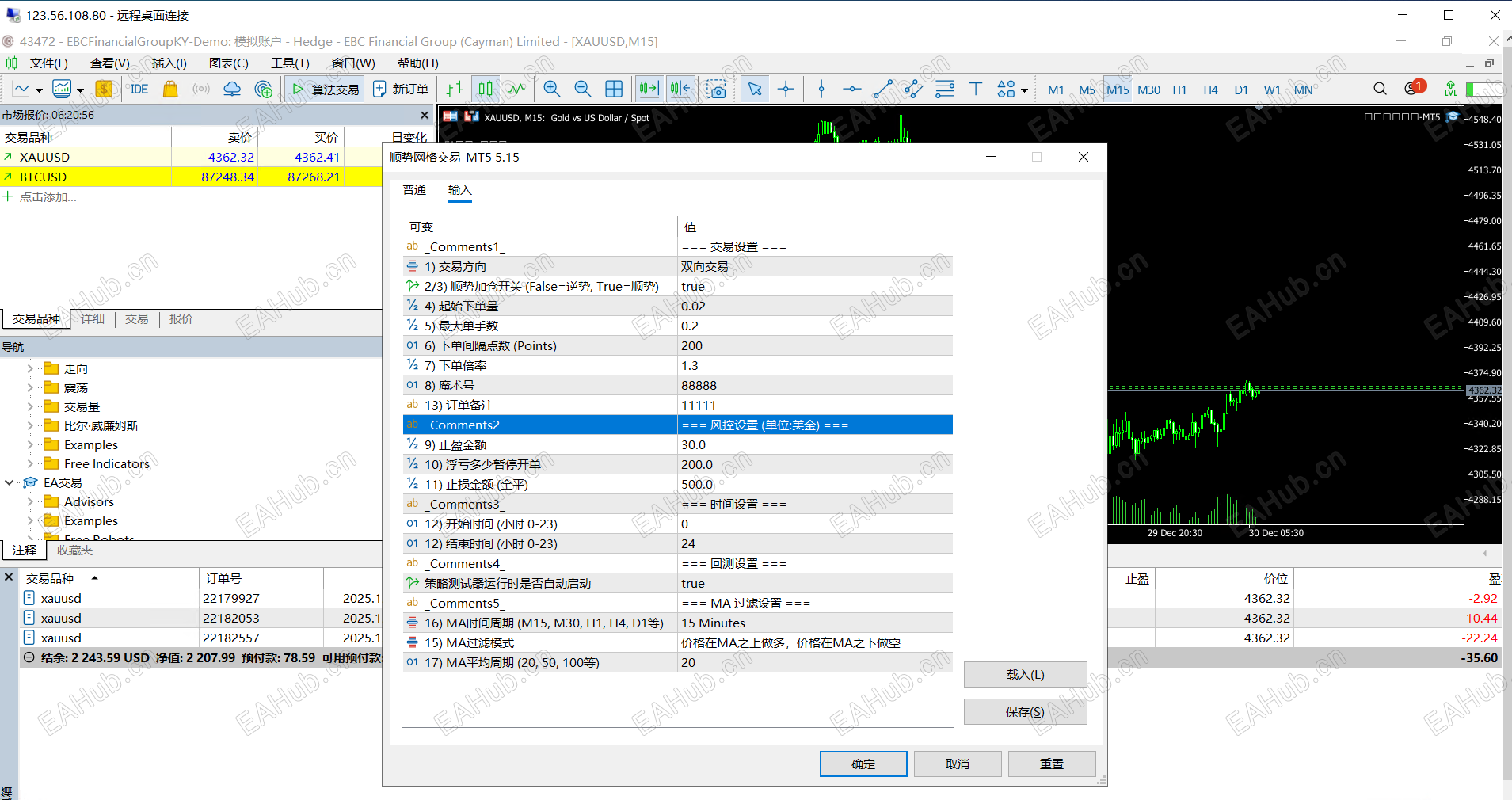Screen dimensions: 1512x800
Task: Open MetaEditor via the IDE icon
Action: [139, 89]
